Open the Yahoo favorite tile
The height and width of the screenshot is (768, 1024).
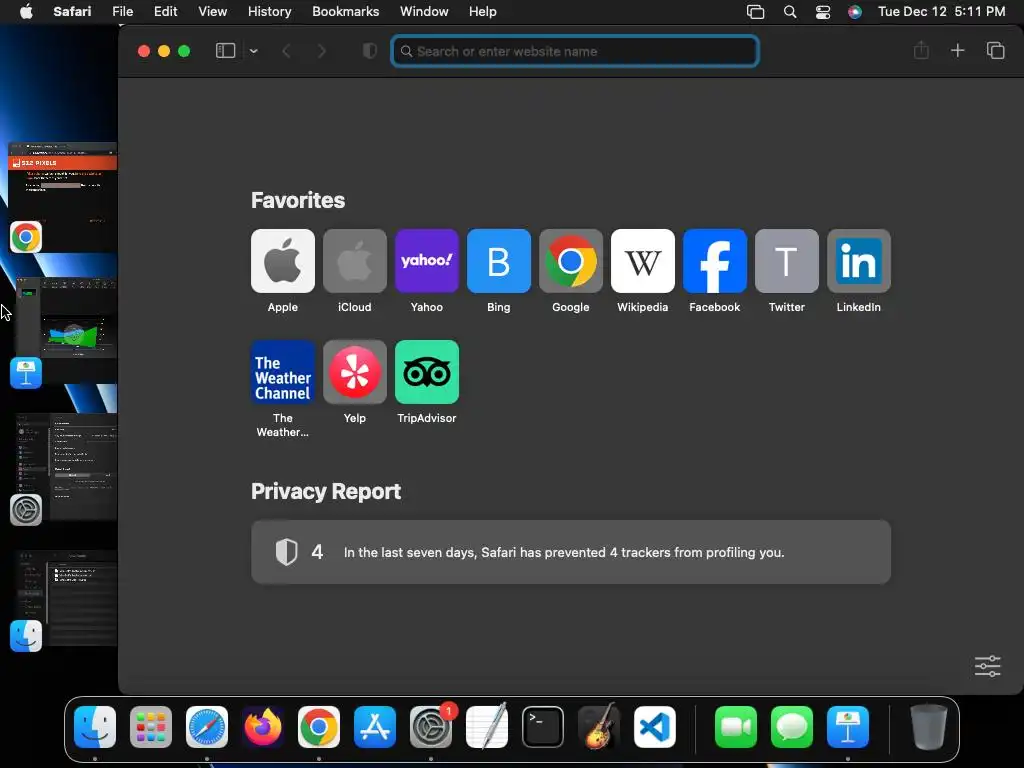point(426,261)
